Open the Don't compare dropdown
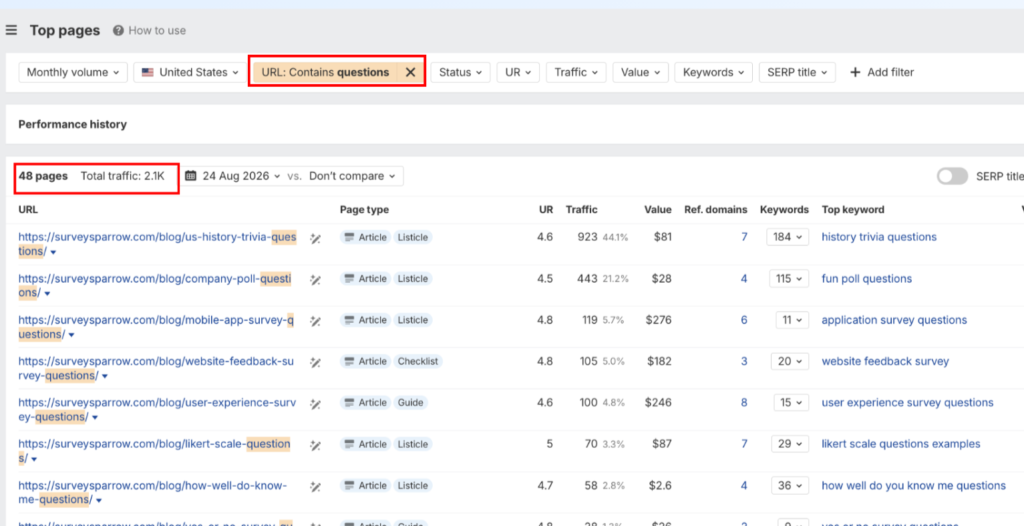Screen dimensions: 1024x526 coord(353,176)
